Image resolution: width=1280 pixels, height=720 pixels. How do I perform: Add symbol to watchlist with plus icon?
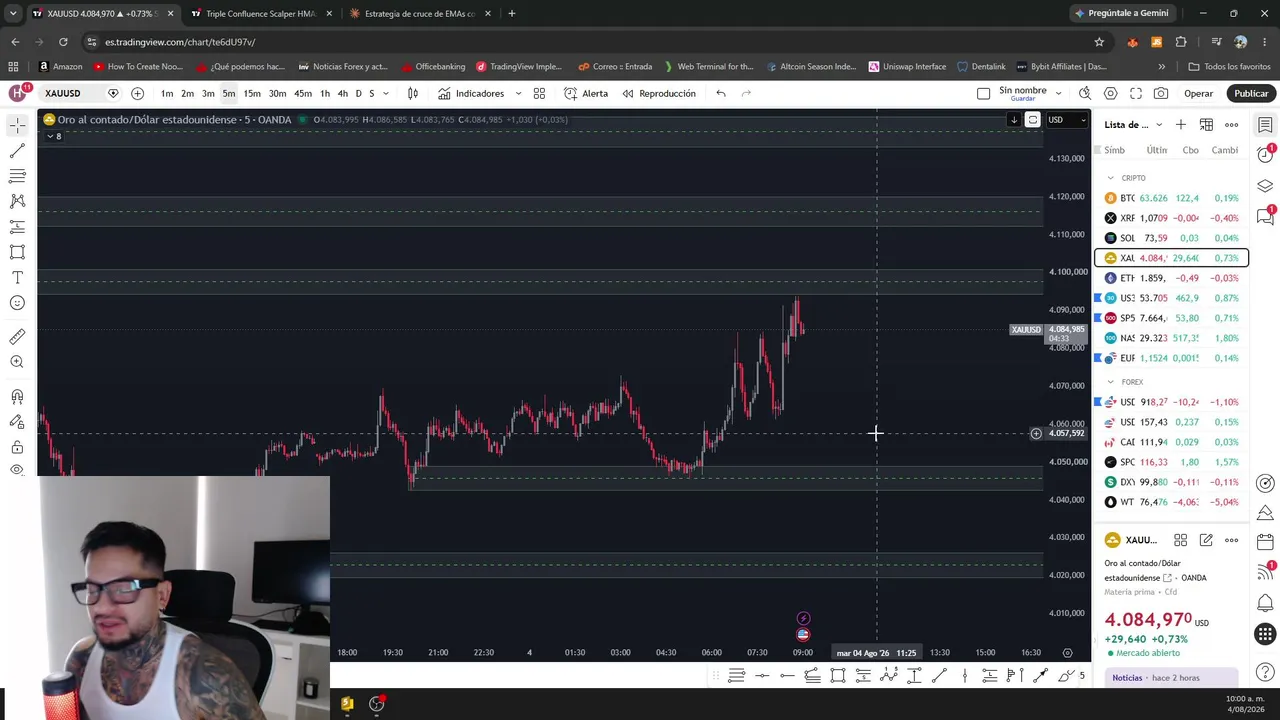(x=1181, y=124)
